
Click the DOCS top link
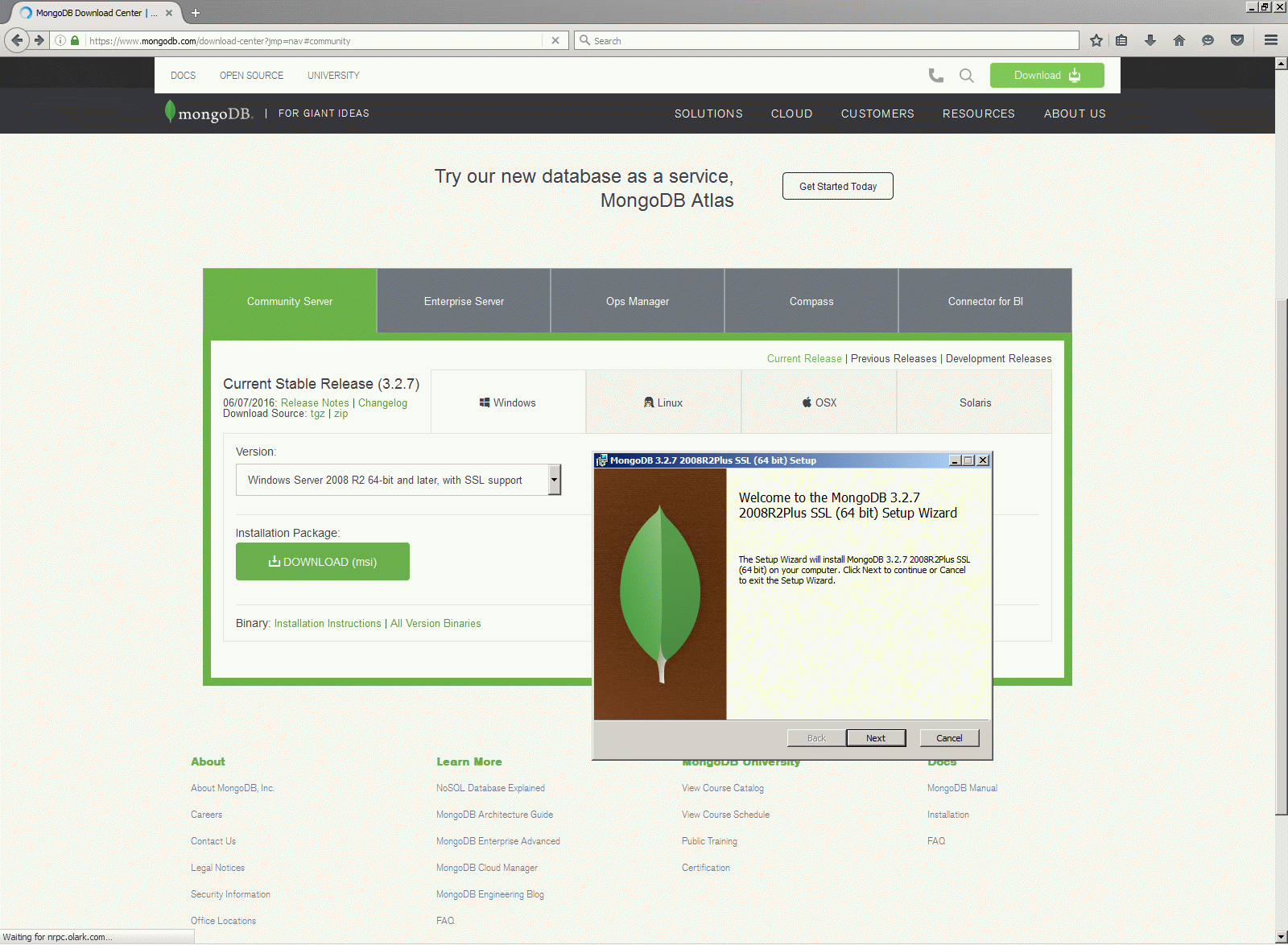click(x=183, y=76)
